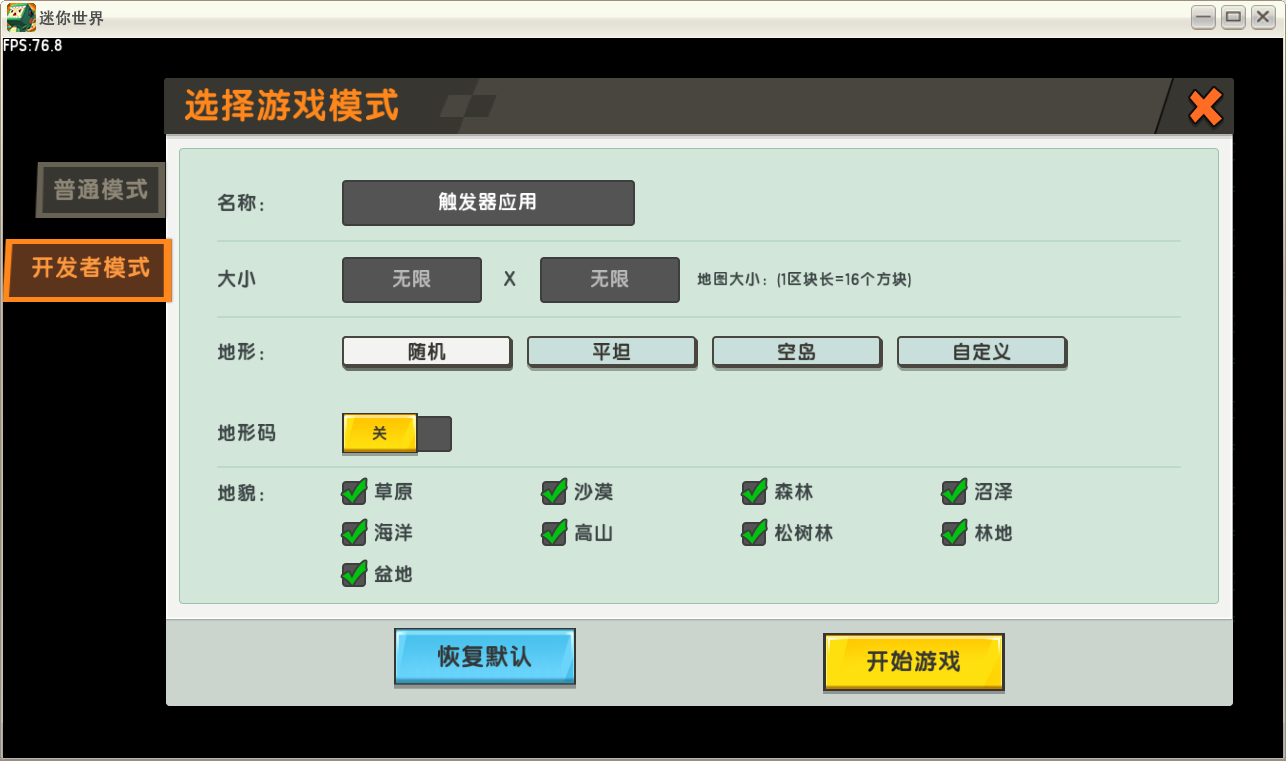The width and height of the screenshot is (1286, 761).
Task: Click the map name field showing 触发器应用
Action: pos(487,202)
